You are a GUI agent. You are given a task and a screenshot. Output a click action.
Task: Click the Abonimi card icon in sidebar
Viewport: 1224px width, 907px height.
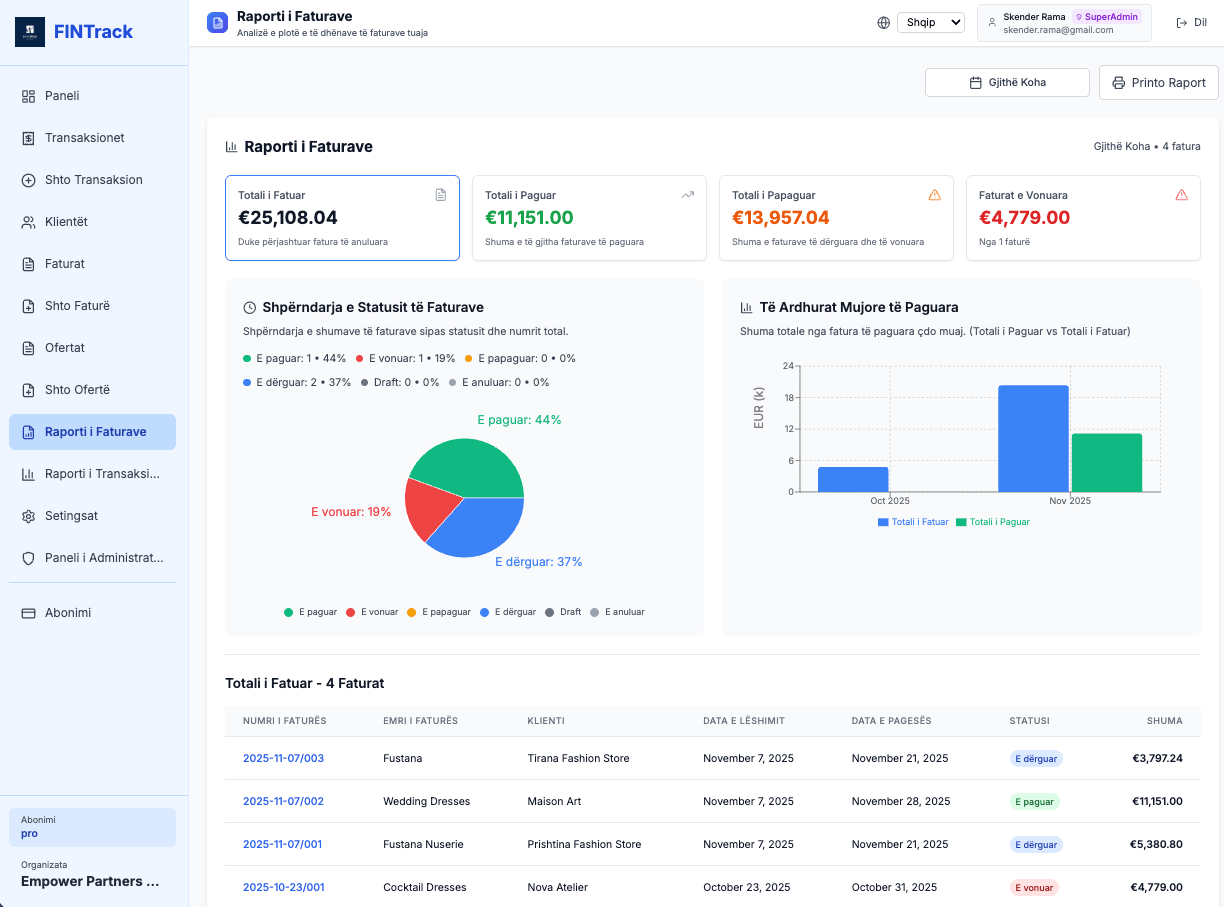27,612
